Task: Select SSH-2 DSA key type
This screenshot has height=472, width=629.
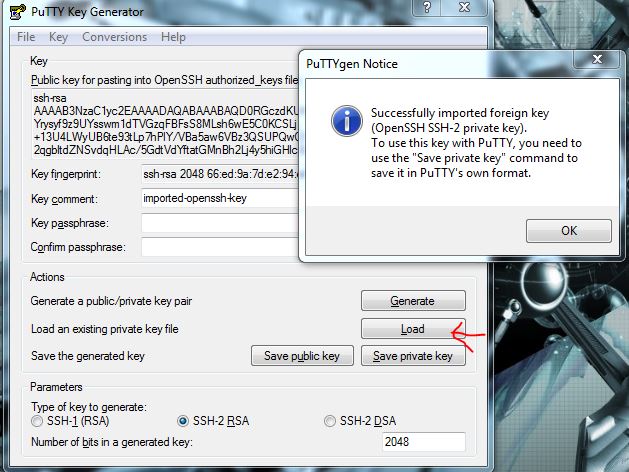Action: coord(360,421)
